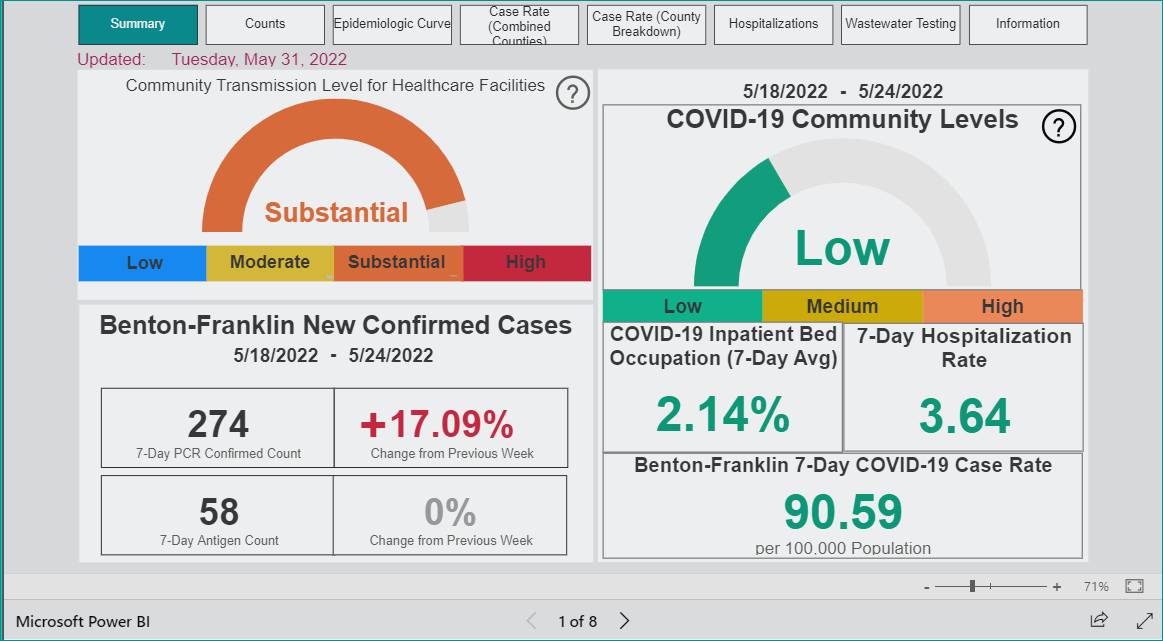
Task: Click the red High transmission legend swatch
Action: [x=527, y=263]
